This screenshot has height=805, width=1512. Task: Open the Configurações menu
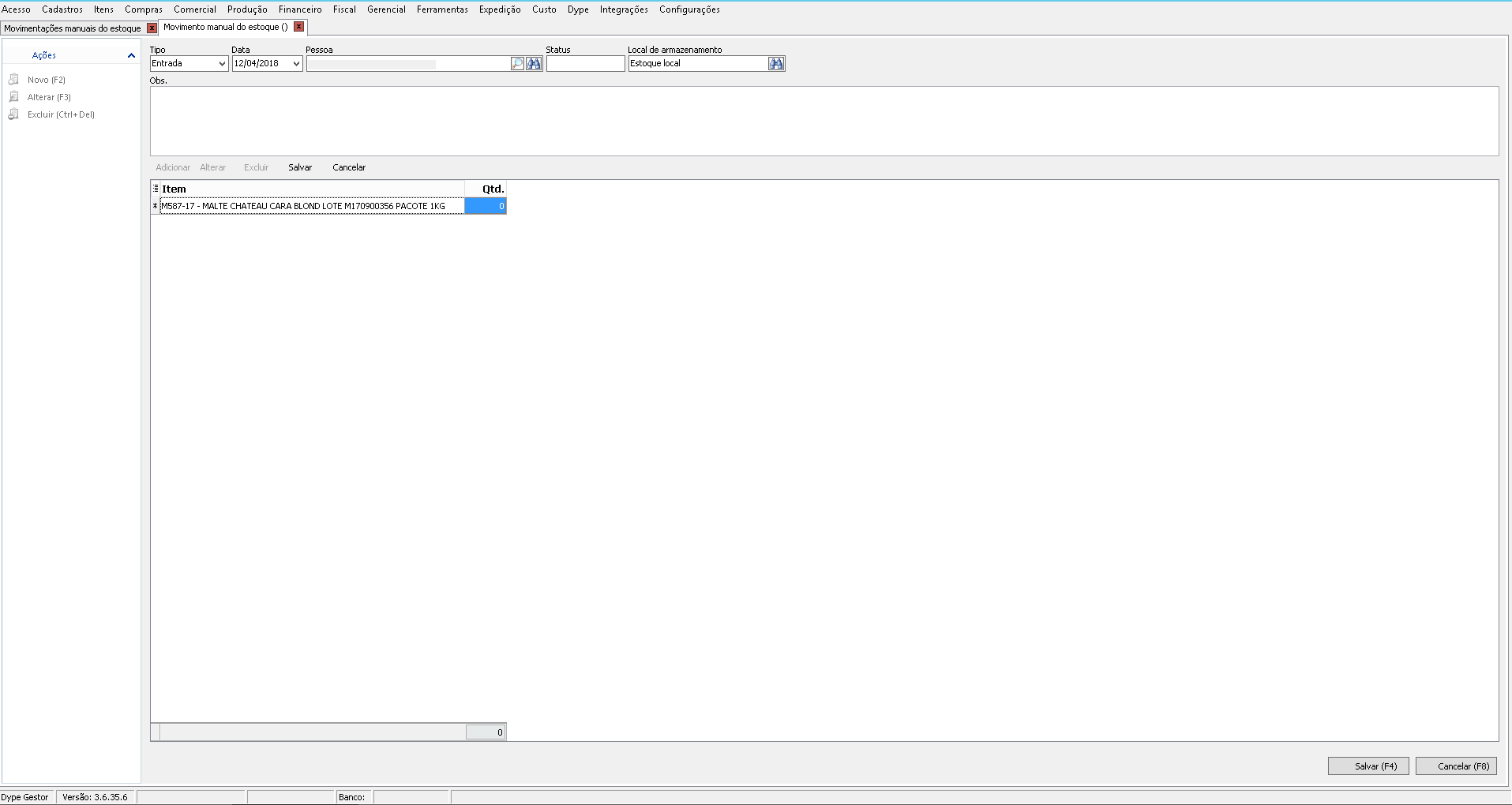(689, 9)
